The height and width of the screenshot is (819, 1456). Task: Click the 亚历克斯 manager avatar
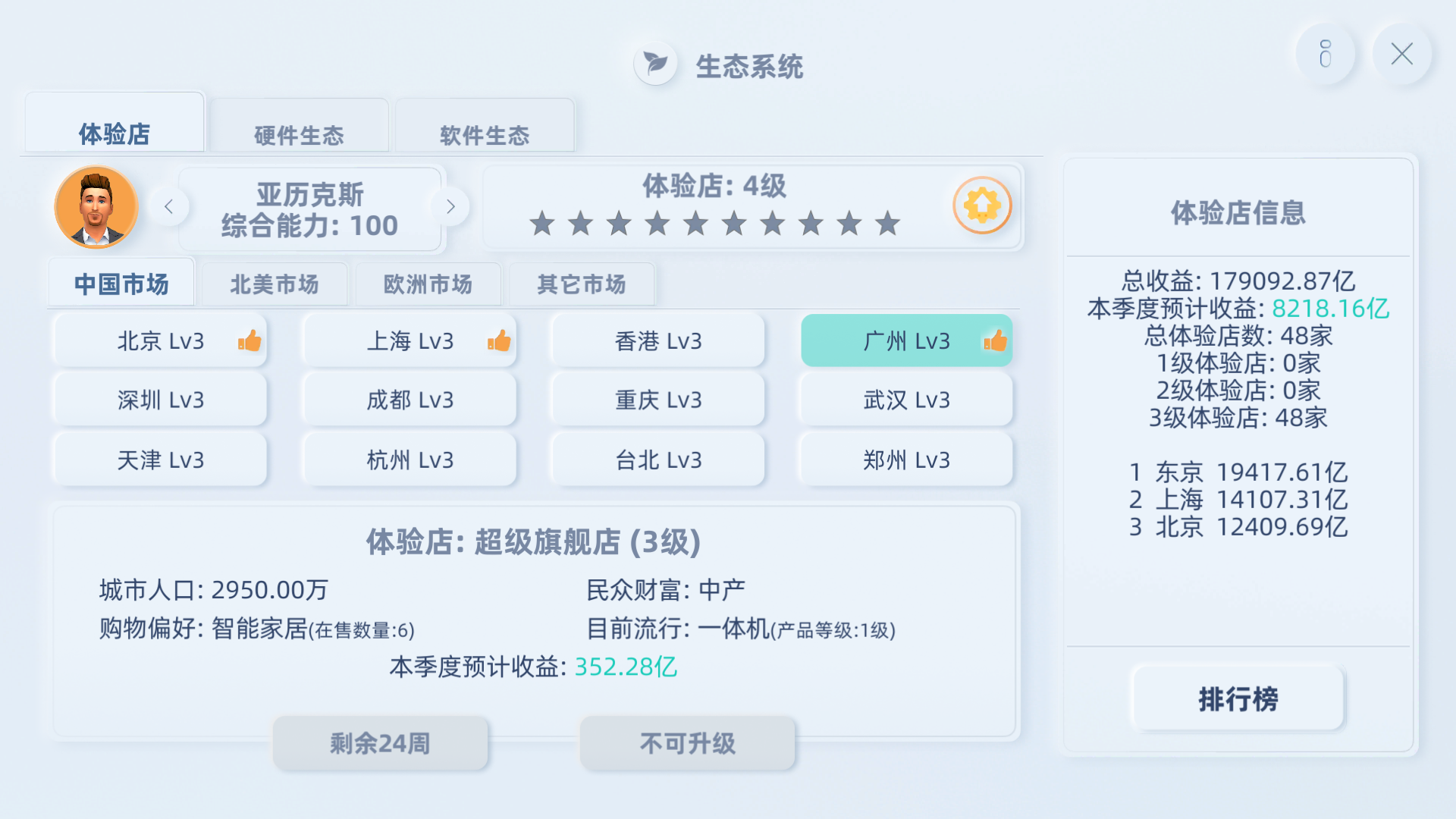[x=96, y=207]
